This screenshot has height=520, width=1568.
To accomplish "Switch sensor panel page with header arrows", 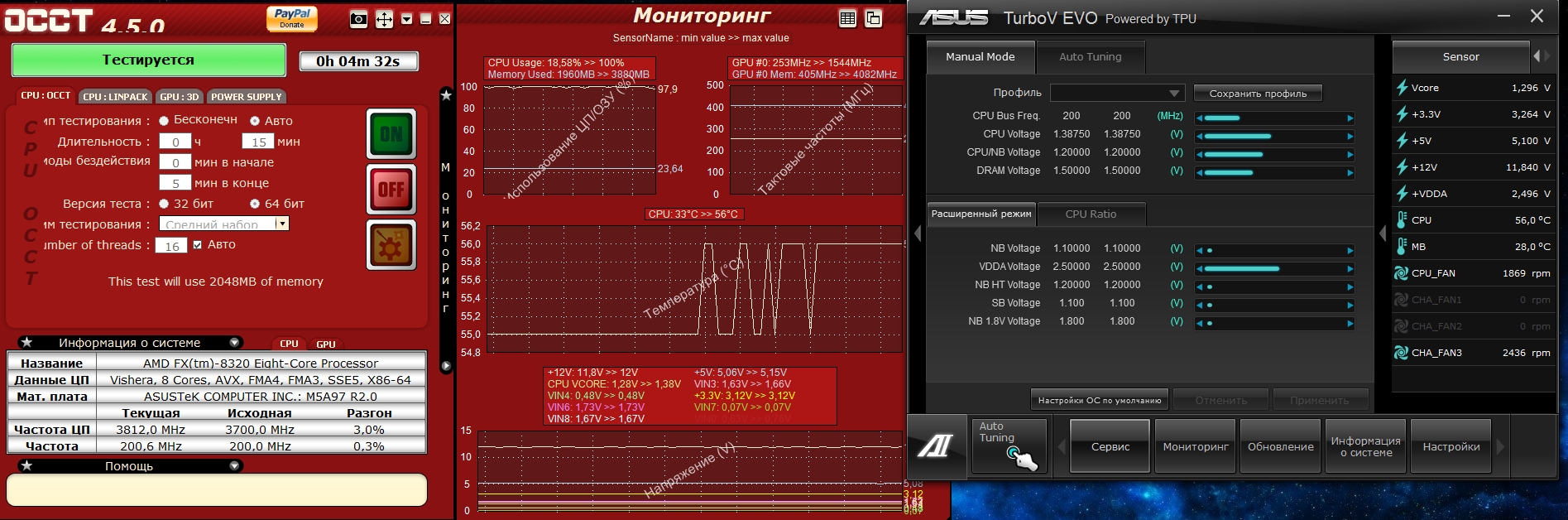I will [x=1542, y=56].
